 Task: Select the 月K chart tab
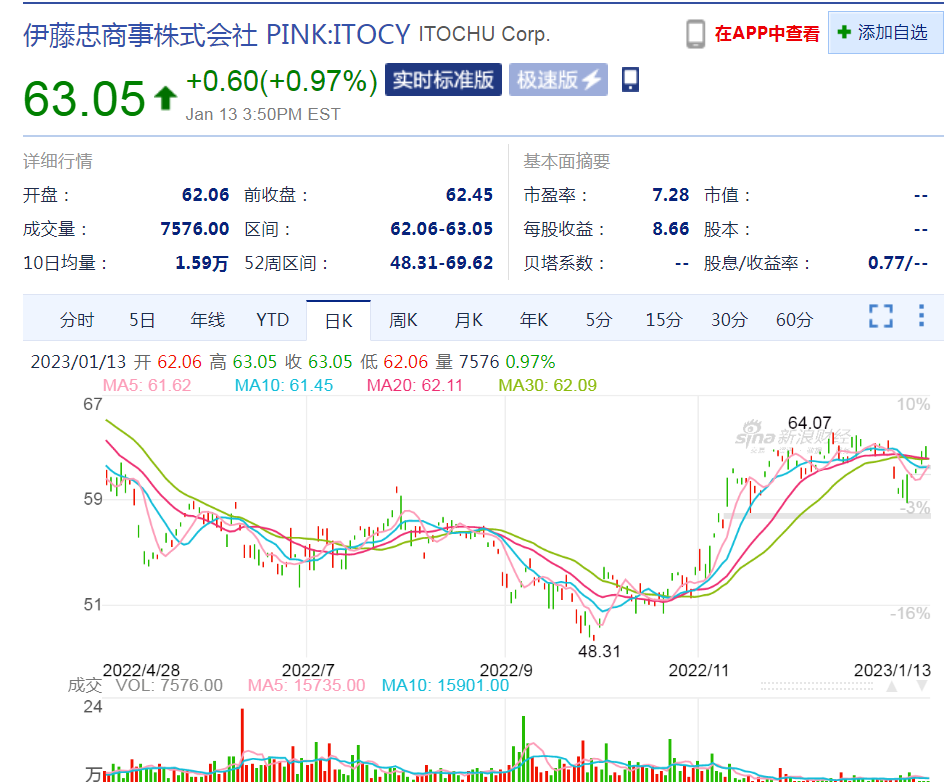[x=468, y=320]
